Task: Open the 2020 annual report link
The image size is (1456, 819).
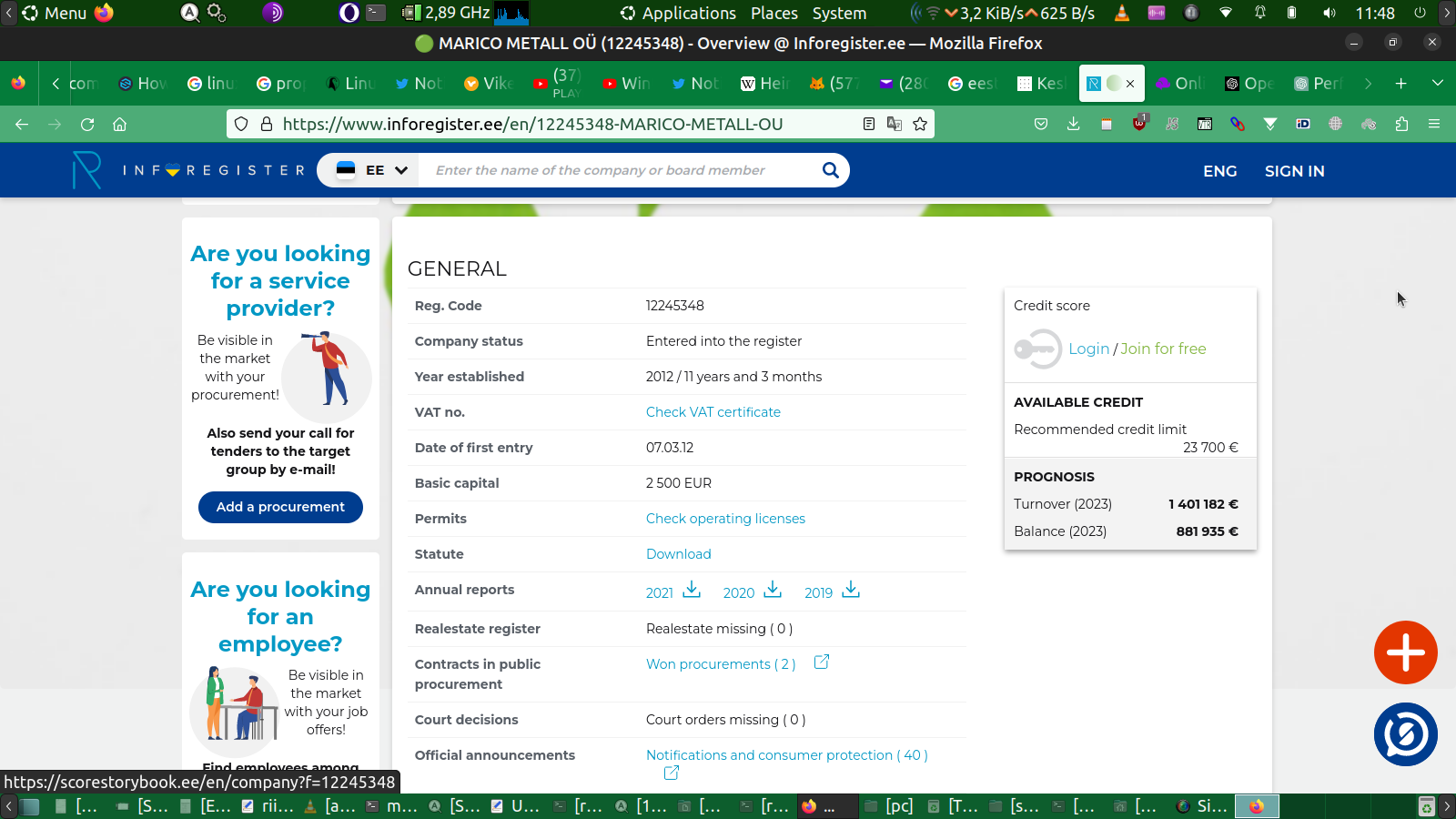Action: point(739,593)
